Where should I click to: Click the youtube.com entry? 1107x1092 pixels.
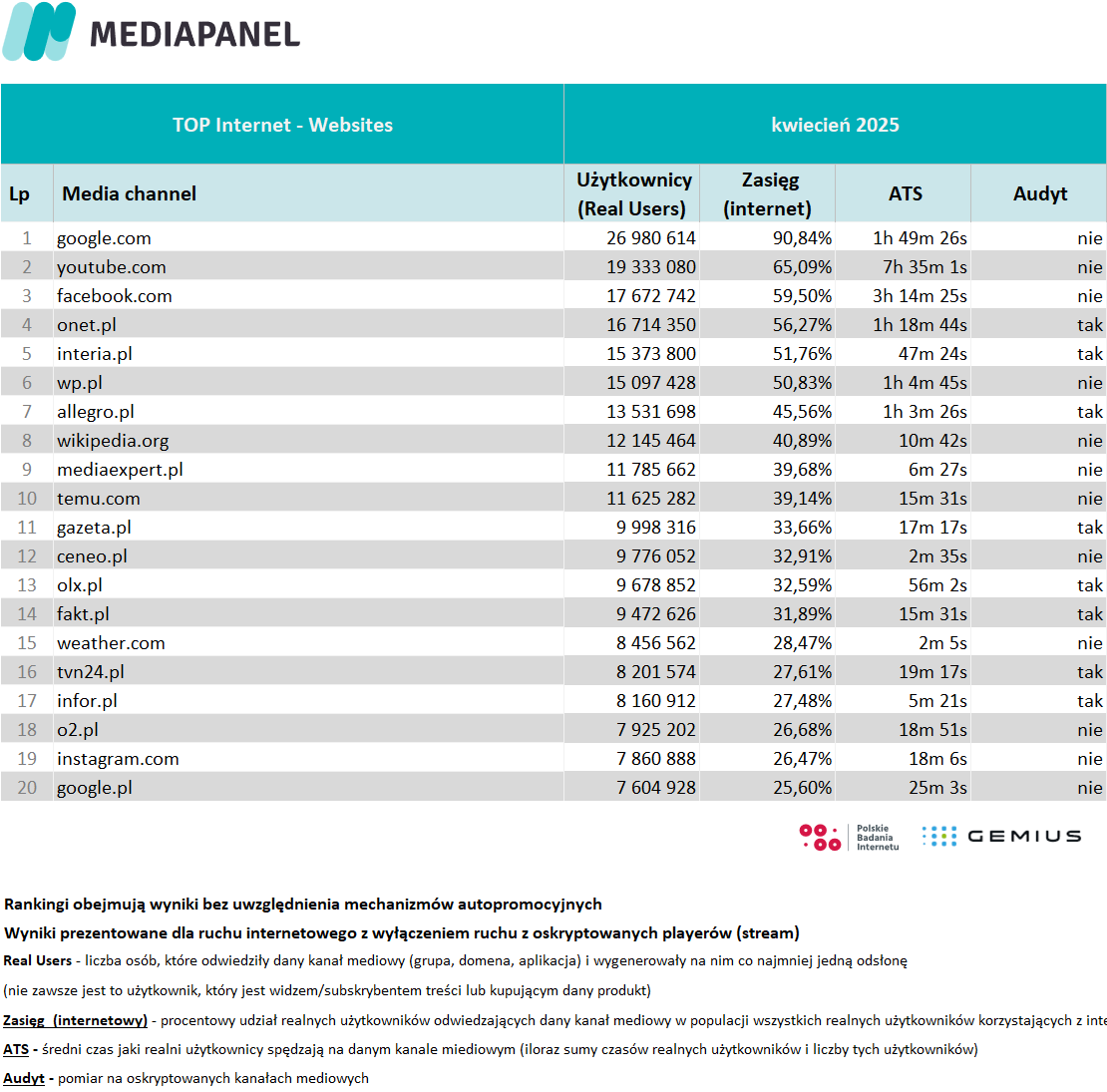(x=112, y=267)
